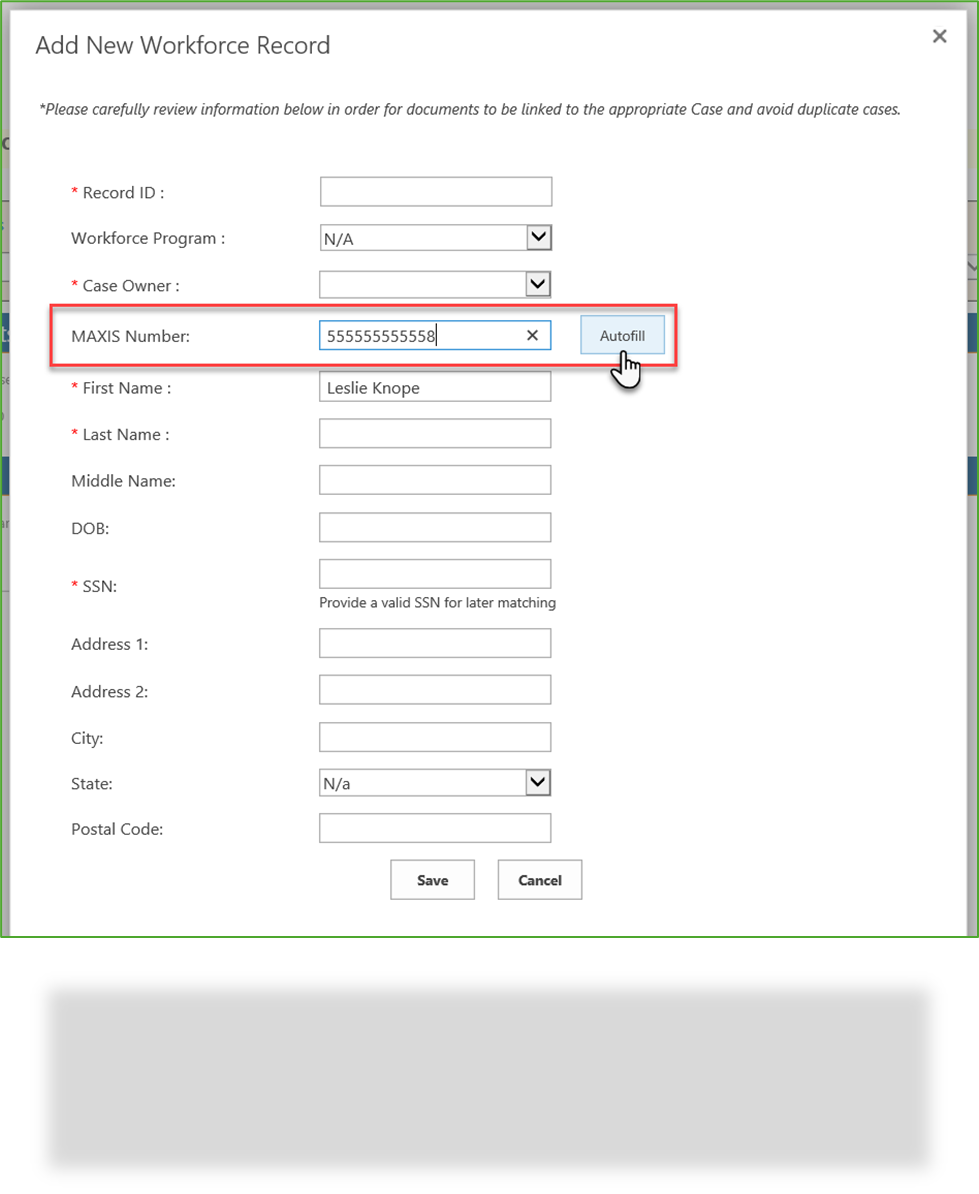
Task: Clear the MAXIS Number field using the X icon
Action: click(x=532, y=335)
